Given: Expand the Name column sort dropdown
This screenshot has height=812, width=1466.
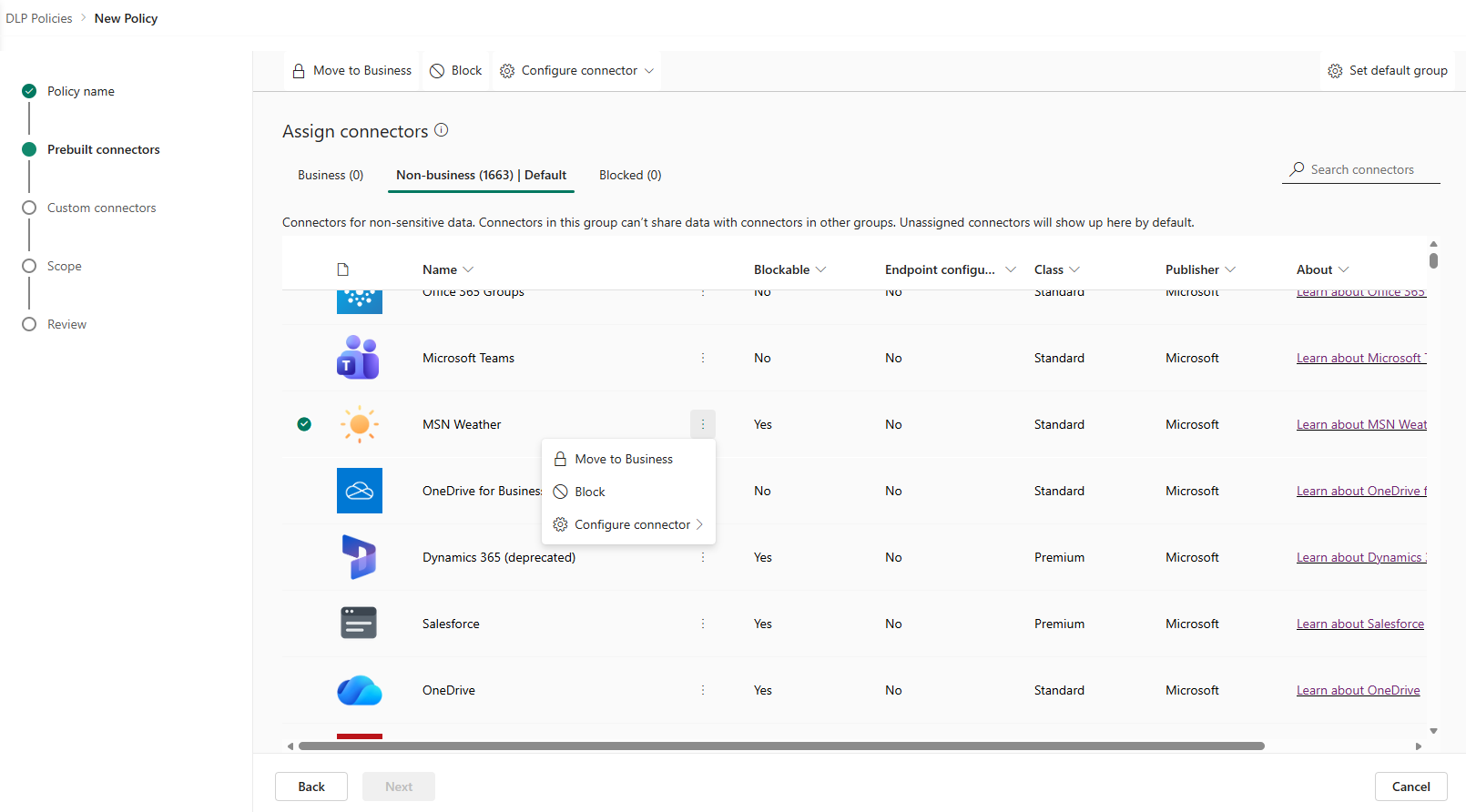Looking at the screenshot, I should (x=468, y=269).
